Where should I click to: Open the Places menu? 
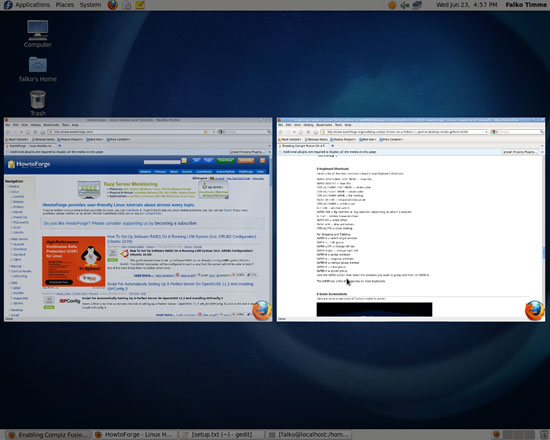coord(65,5)
